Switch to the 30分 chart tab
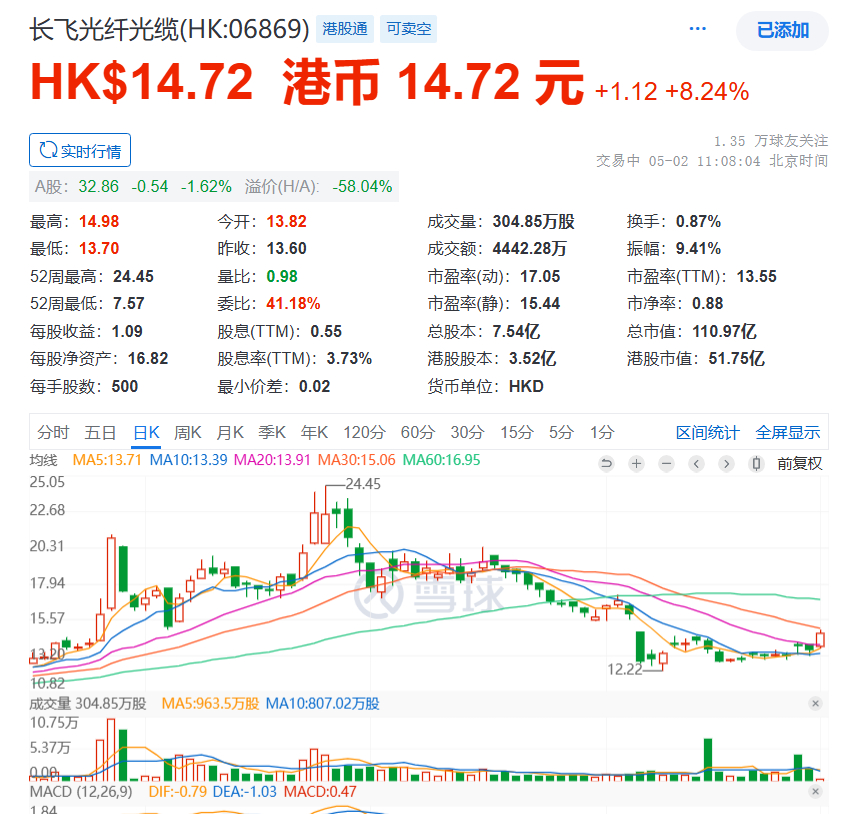The height and width of the screenshot is (814, 843). [467, 432]
